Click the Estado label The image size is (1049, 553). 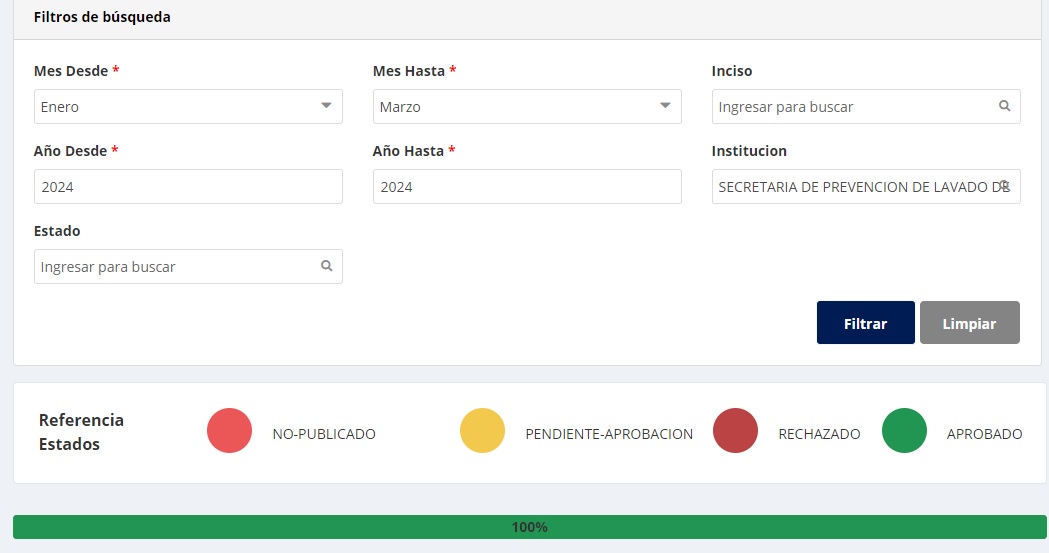(x=57, y=231)
